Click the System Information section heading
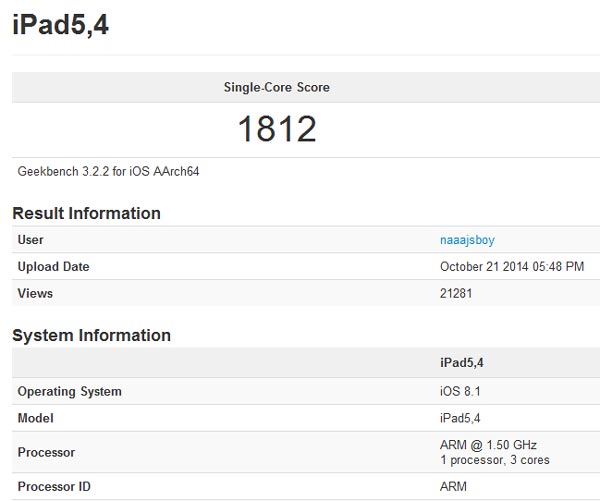 pos(91,335)
